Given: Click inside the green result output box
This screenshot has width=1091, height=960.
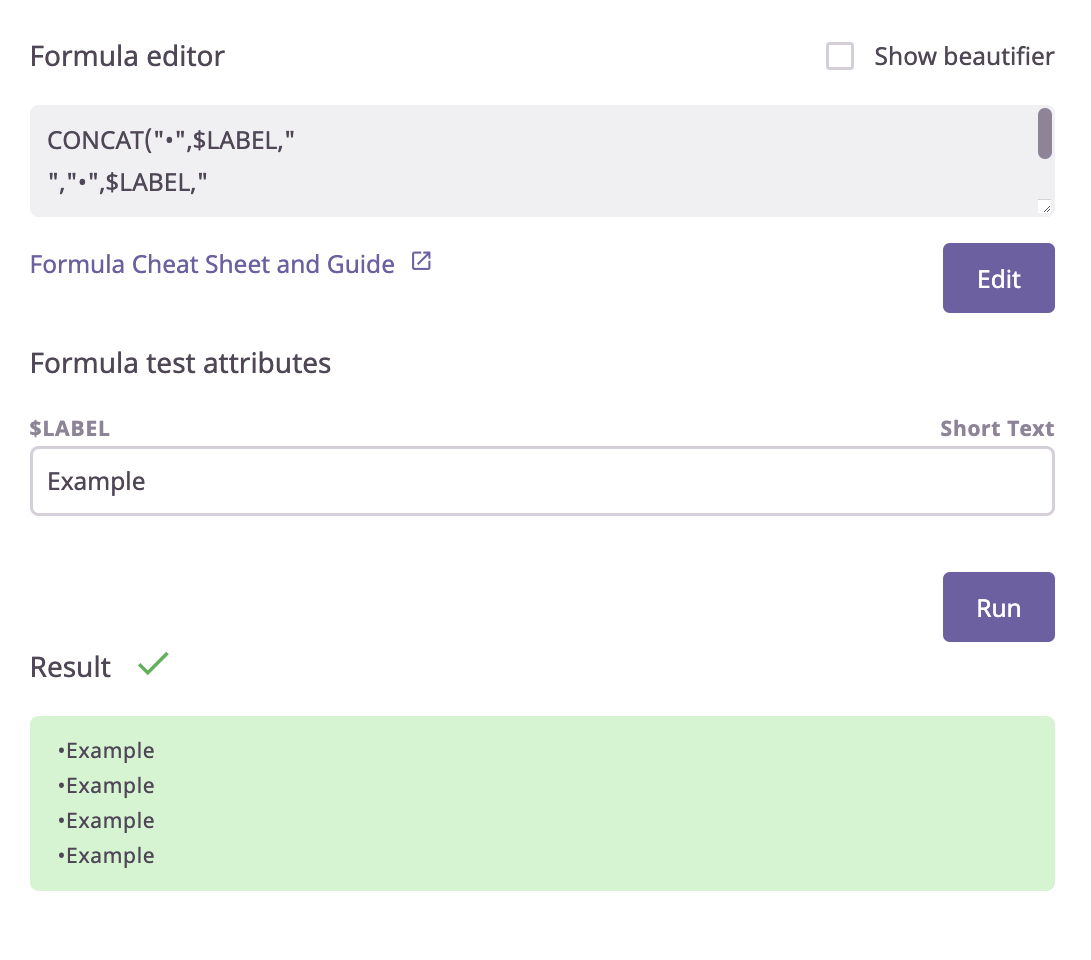Looking at the screenshot, I should [x=542, y=803].
